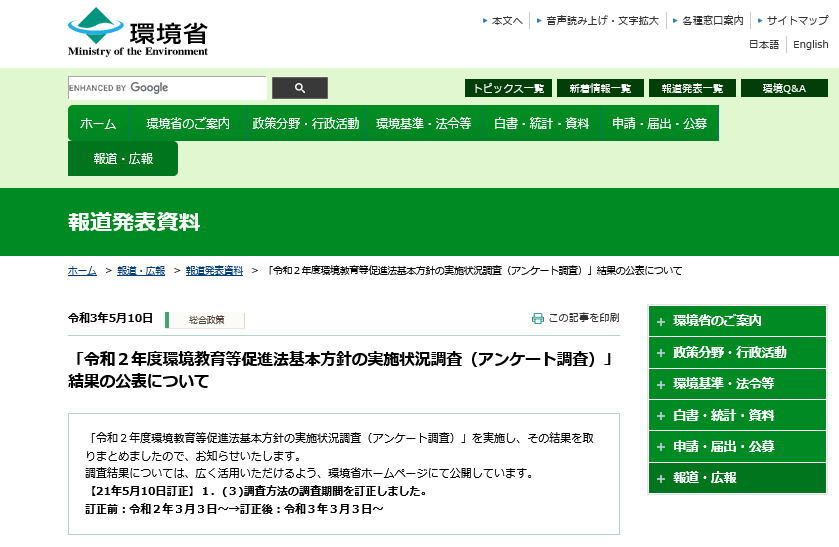Click the magnifying glass search button
The image size is (839, 547).
pos(300,88)
